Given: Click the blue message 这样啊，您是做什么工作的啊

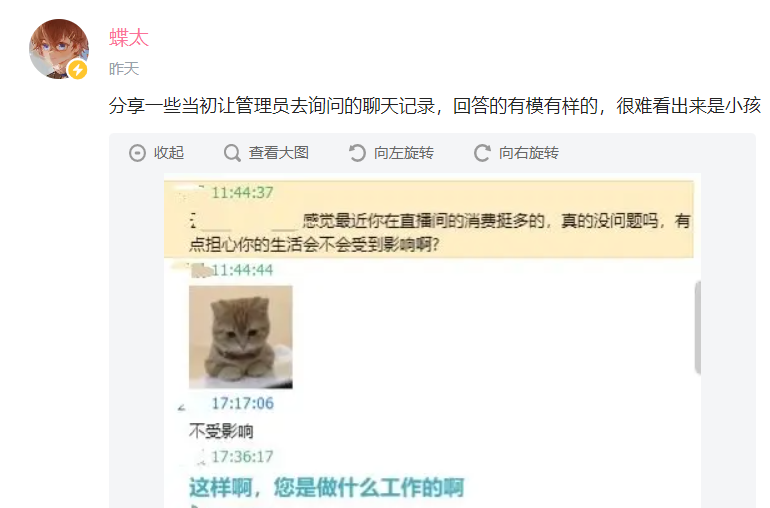Looking at the screenshot, I should pyautogui.click(x=327, y=487).
